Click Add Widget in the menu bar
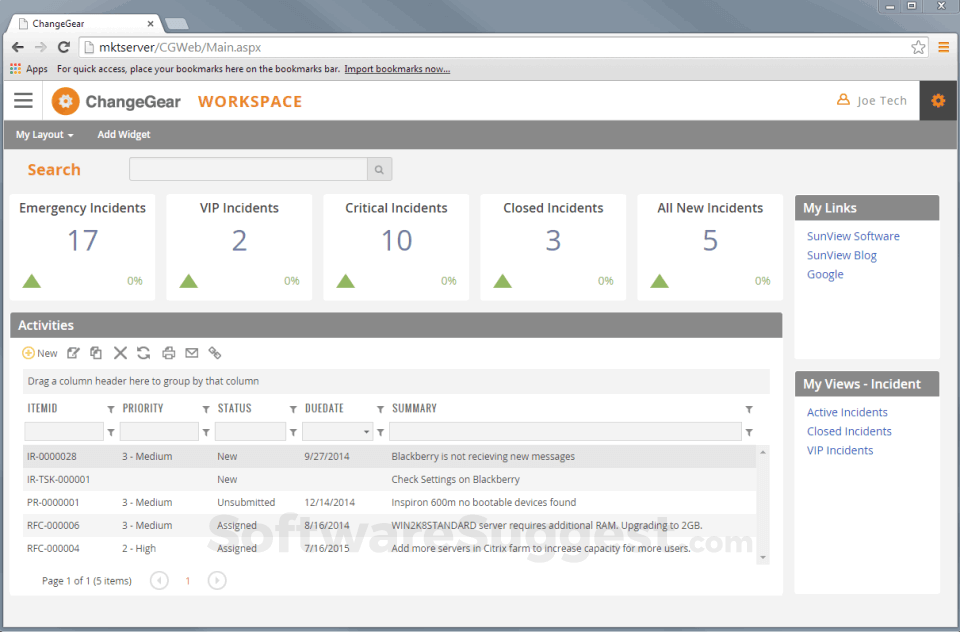 (124, 135)
